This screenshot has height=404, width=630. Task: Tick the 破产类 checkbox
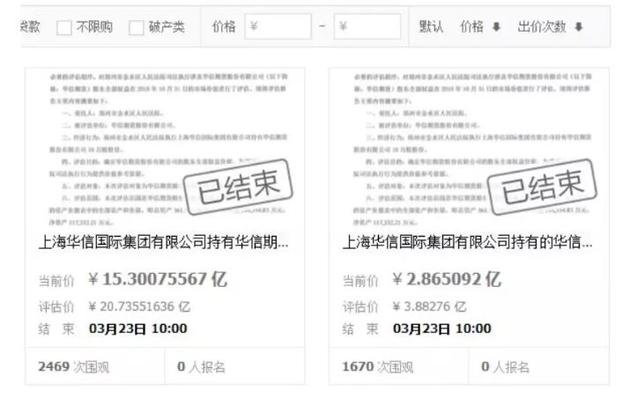pos(136,28)
